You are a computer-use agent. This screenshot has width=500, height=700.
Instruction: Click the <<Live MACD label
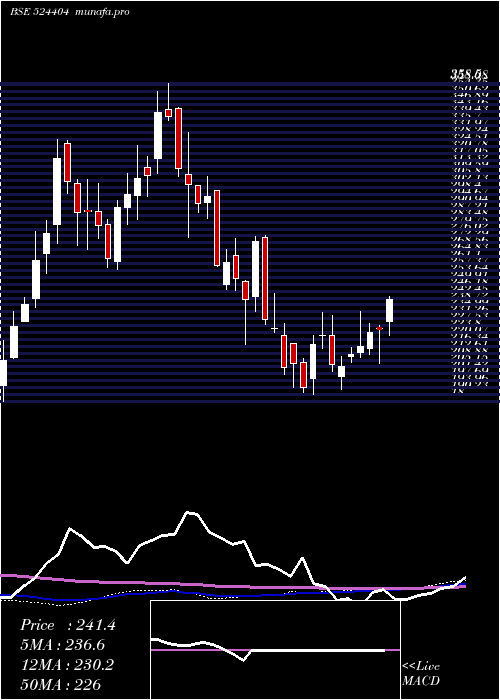point(421,674)
